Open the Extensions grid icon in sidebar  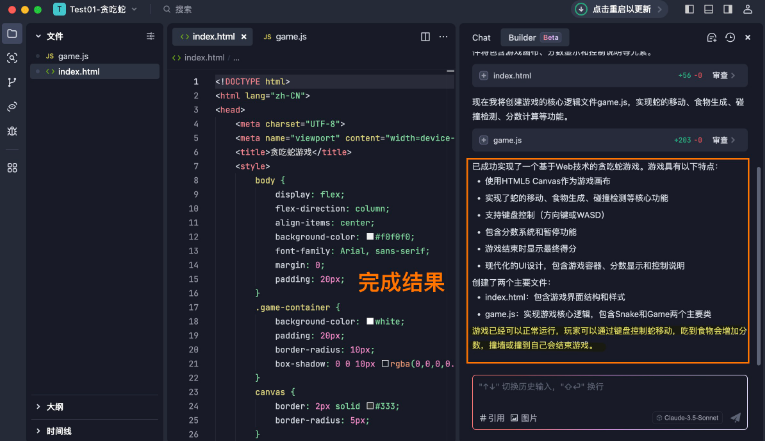click(12, 167)
